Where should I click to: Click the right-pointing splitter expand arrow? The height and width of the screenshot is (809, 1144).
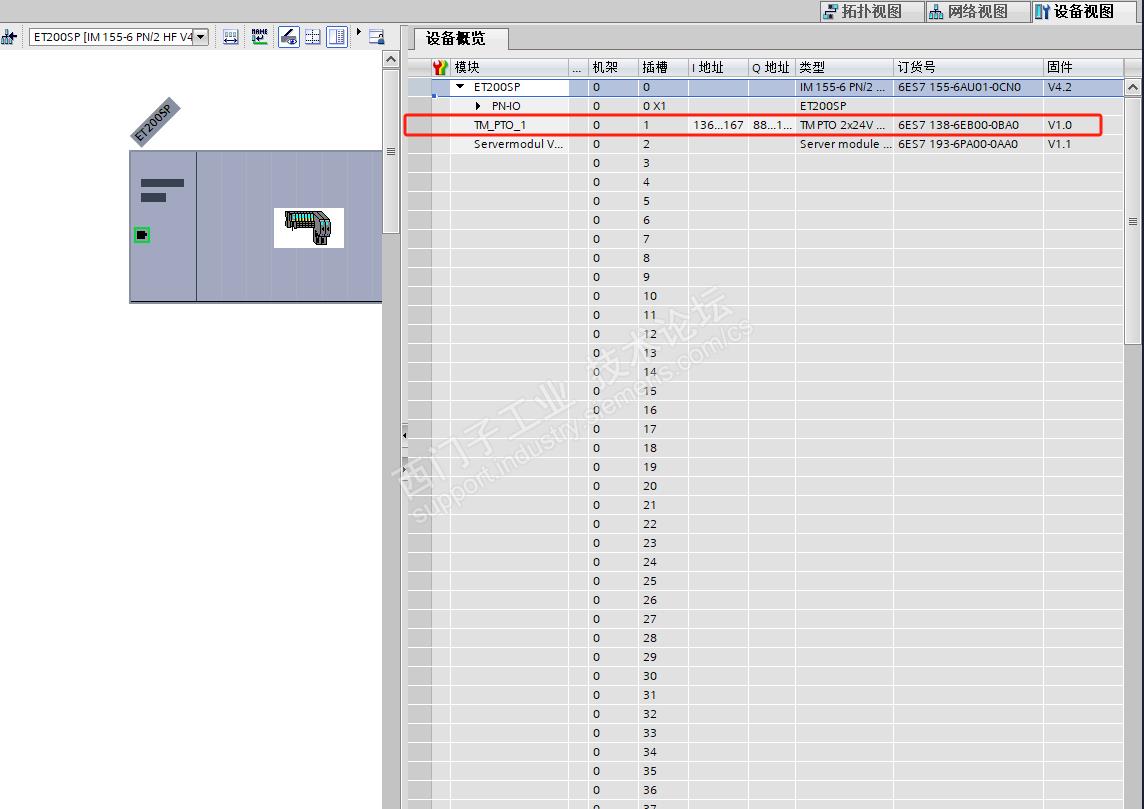404,469
